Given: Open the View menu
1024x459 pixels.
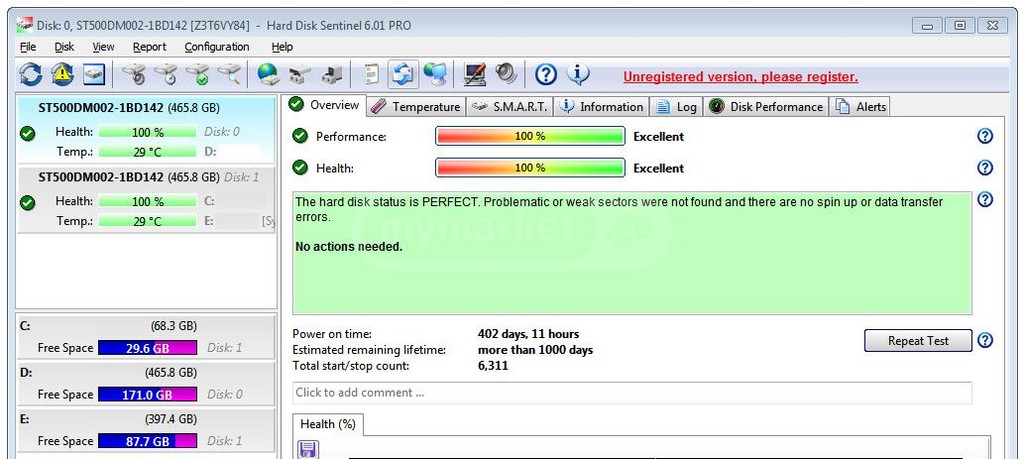Looking at the screenshot, I should (103, 47).
